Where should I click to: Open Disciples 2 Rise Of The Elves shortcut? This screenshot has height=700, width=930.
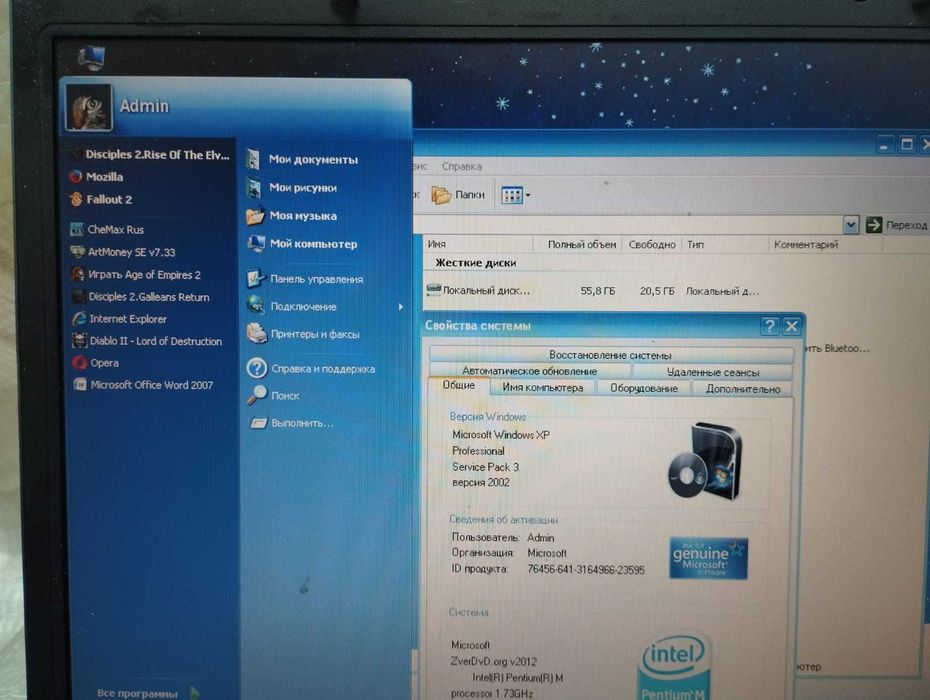(151, 155)
